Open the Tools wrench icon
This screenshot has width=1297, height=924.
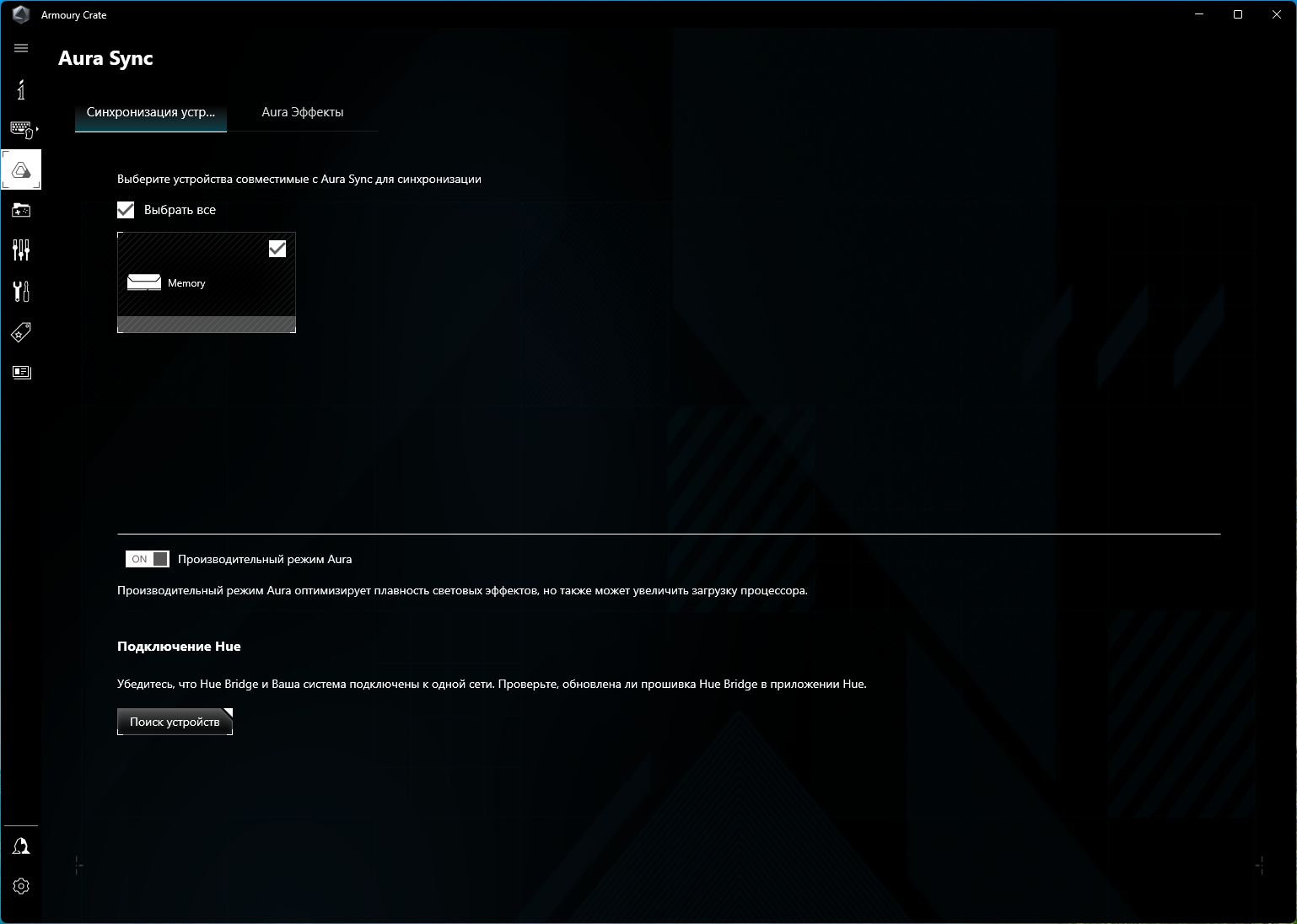pyautogui.click(x=21, y=291)
